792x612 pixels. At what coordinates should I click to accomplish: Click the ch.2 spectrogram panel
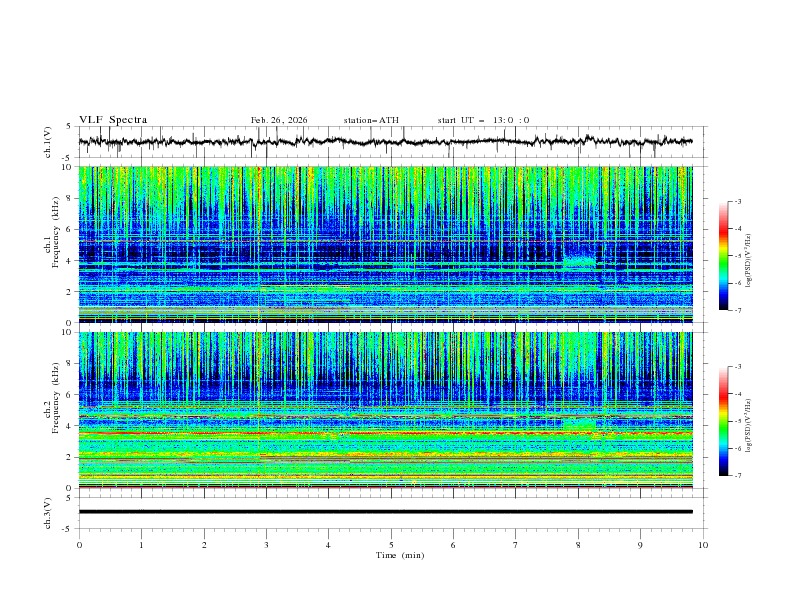point(385,410)
